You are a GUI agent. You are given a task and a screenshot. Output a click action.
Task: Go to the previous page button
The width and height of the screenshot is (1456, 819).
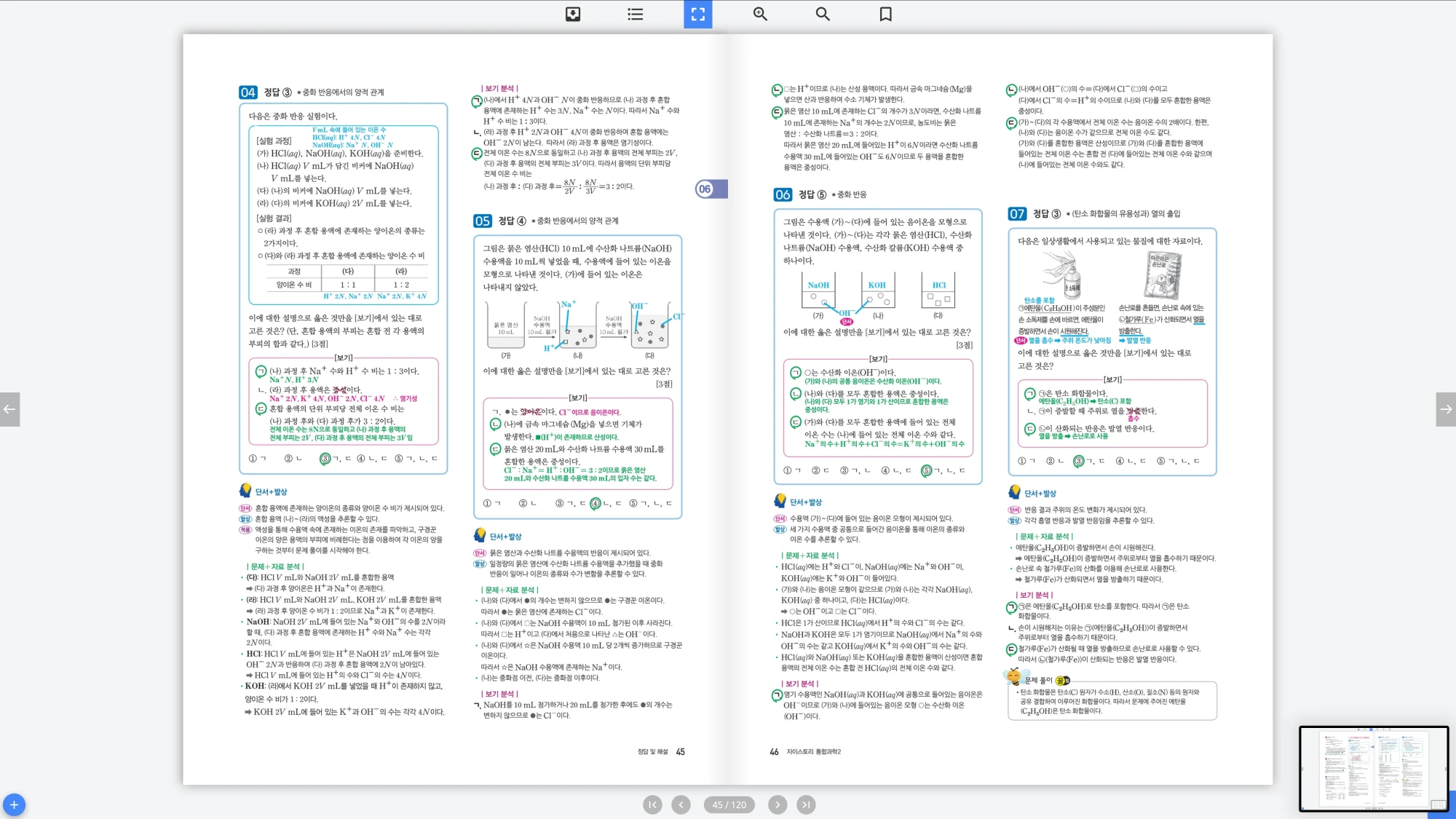[681, 804]
